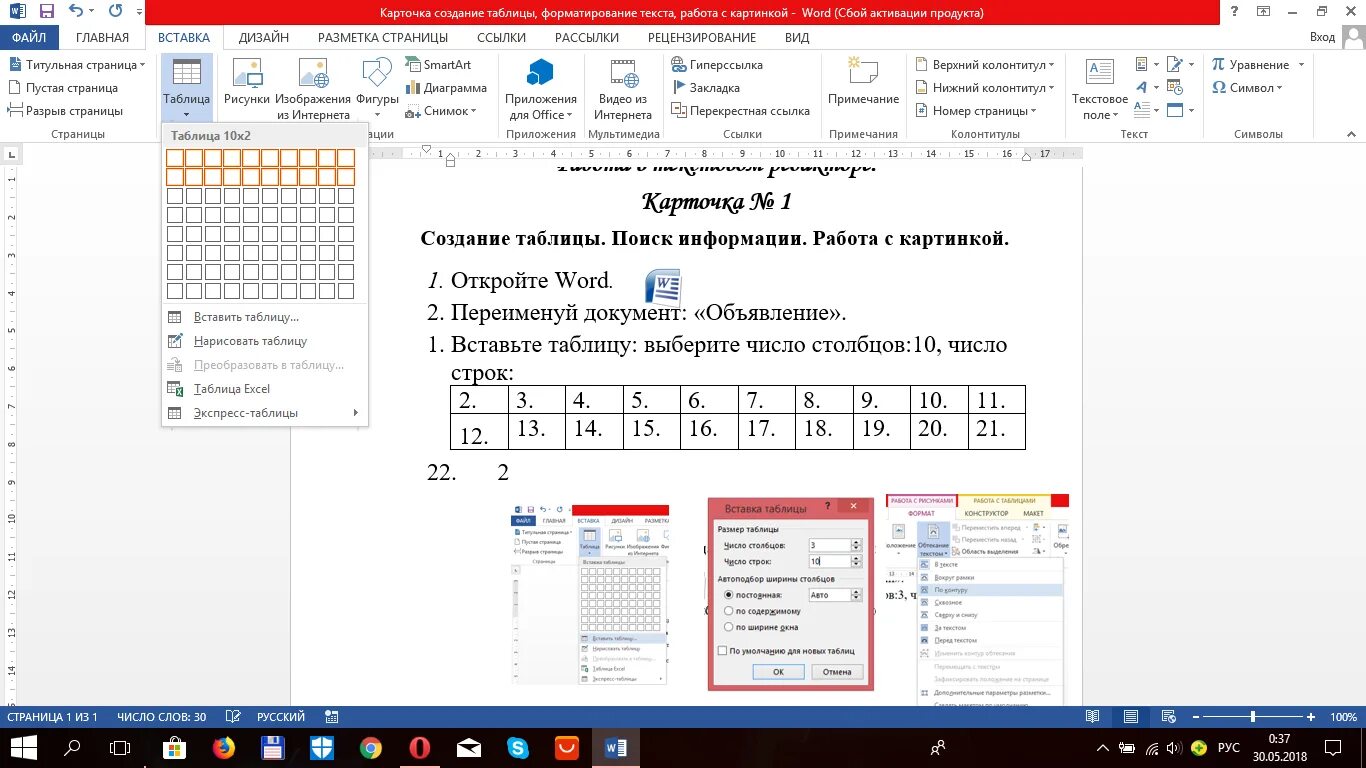Click the Save icon in quick access toolbar
Image resolution: width=1366 pixels, height=768 pixels.
46,12
